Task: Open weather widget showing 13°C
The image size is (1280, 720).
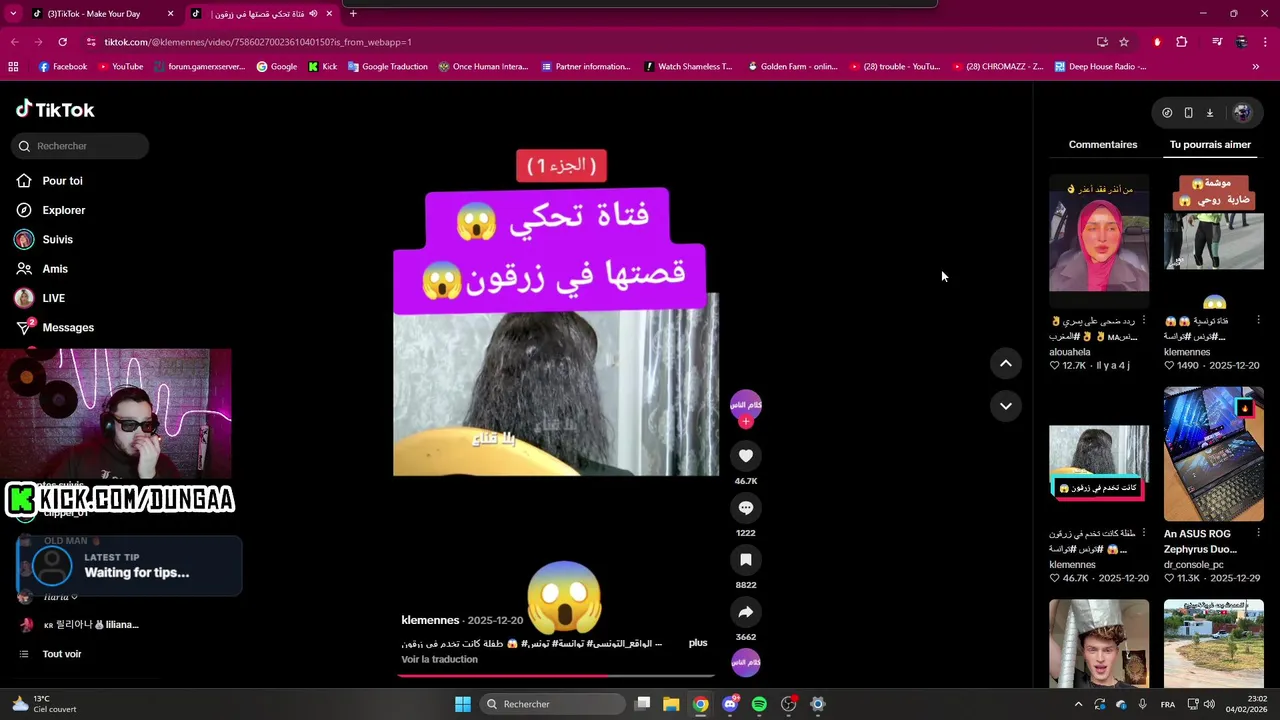Action: (x=44, y=704)
